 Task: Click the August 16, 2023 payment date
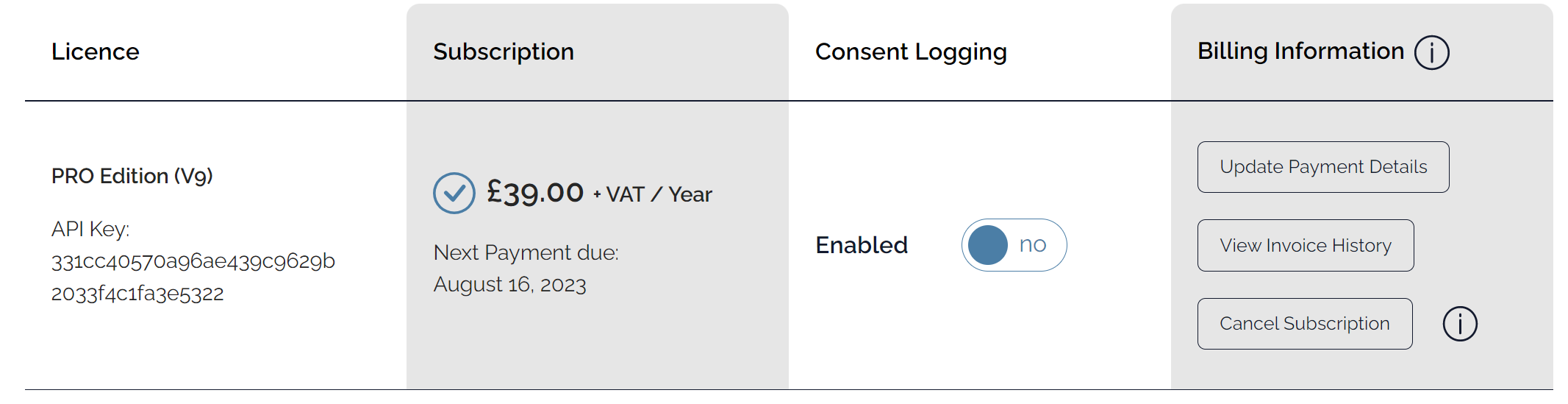tap(509, 285)
